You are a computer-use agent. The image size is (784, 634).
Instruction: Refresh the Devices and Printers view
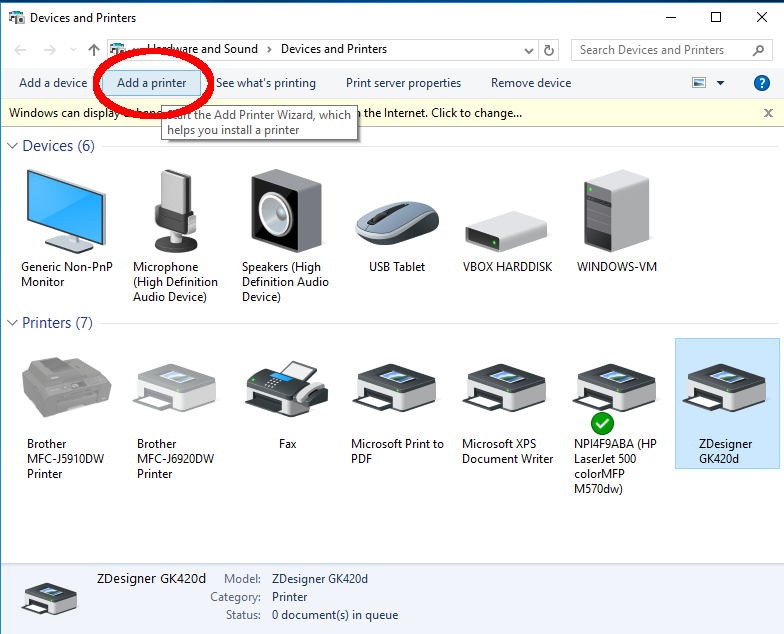[548, 50]
